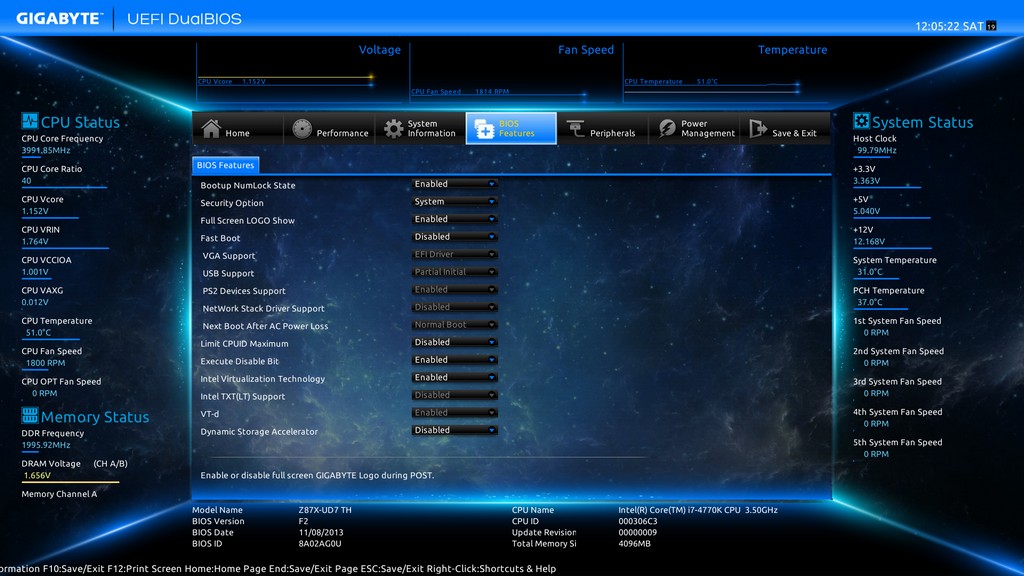Viewport: 1024px width, 576px height.
Task: Select the Limit CPUID Maximum label
Action: [244, 344]
